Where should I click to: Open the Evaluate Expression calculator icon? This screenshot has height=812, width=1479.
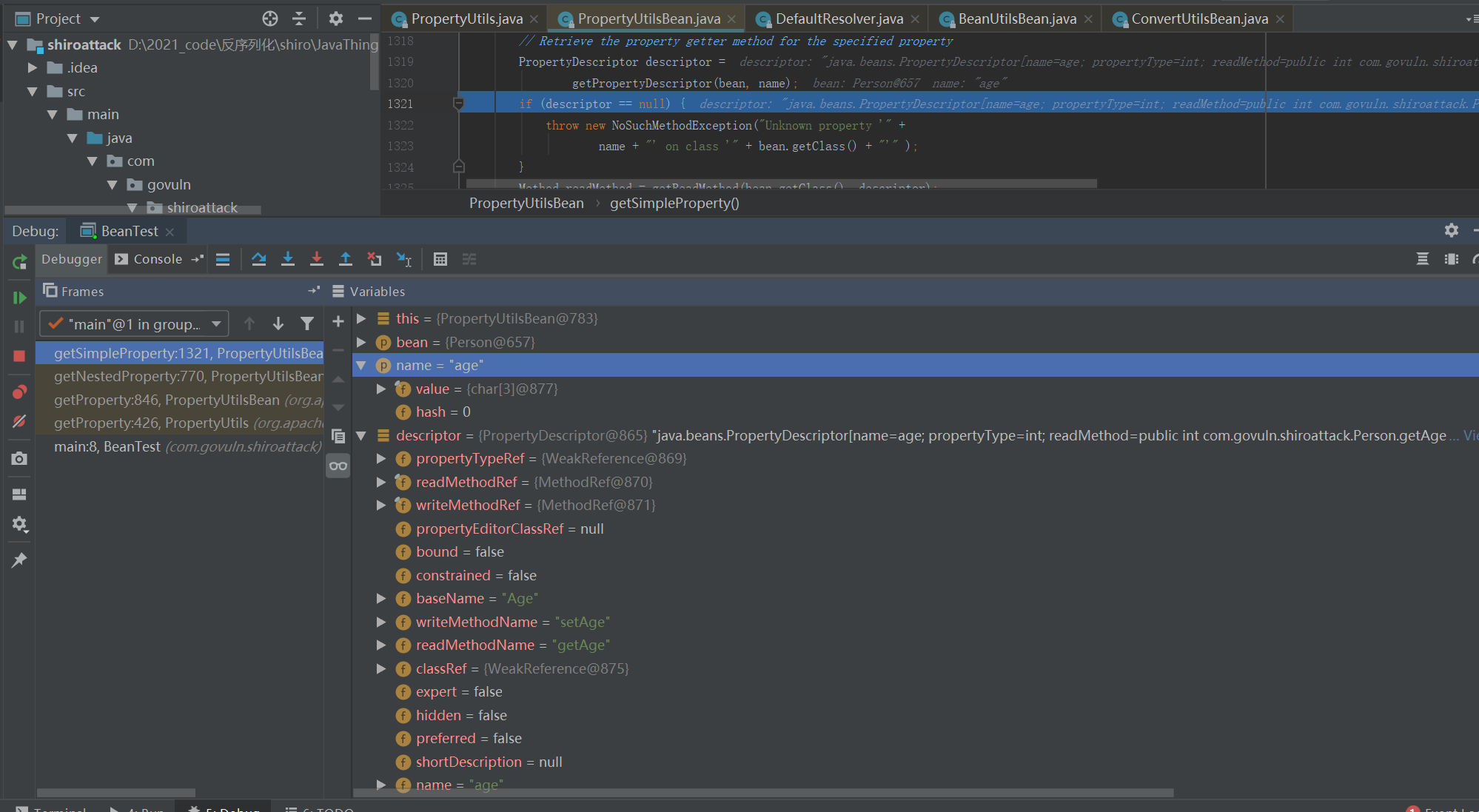click(440, 259)
